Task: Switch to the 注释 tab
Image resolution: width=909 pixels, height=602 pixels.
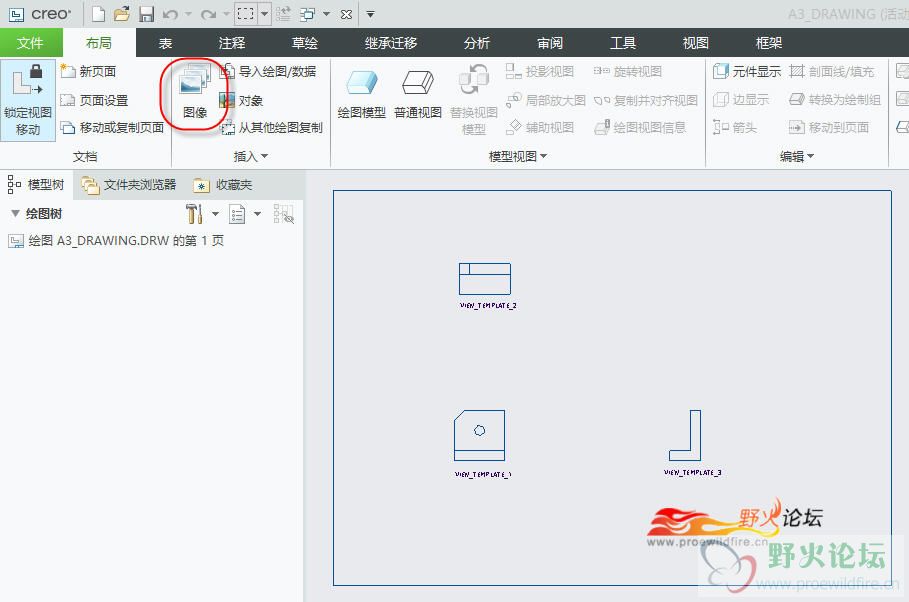Action: (232, 43)
